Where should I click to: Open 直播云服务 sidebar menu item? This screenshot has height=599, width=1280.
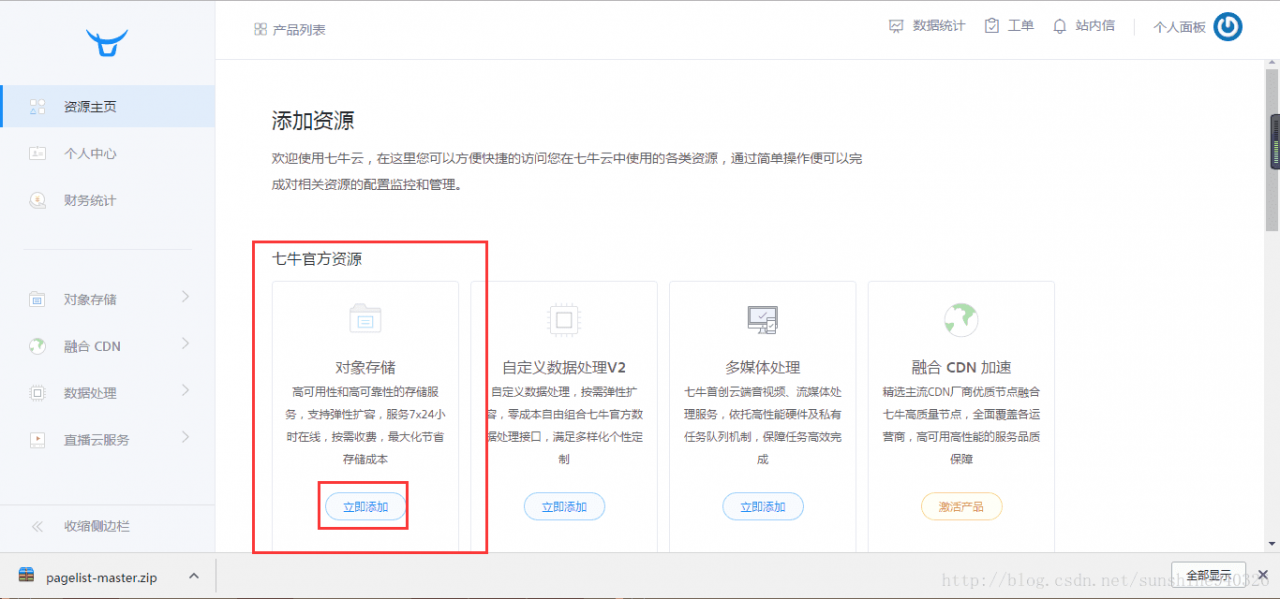[107, 439]
